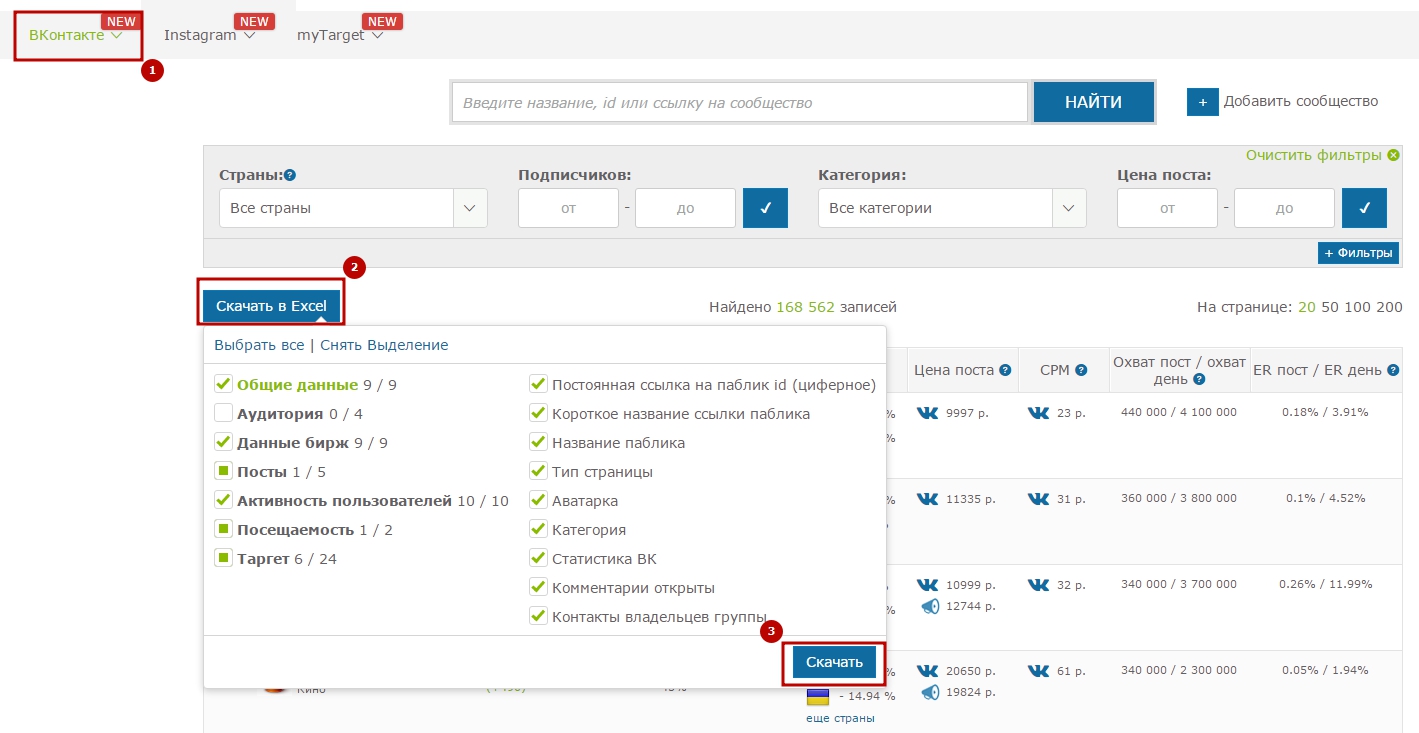Expand additional filters with + Фильтры

[1358, 253]
